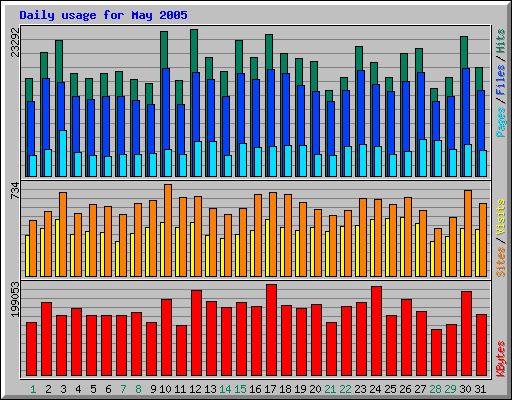
Task: Click day label 26 on the x-axis
Action: [405, 389]
